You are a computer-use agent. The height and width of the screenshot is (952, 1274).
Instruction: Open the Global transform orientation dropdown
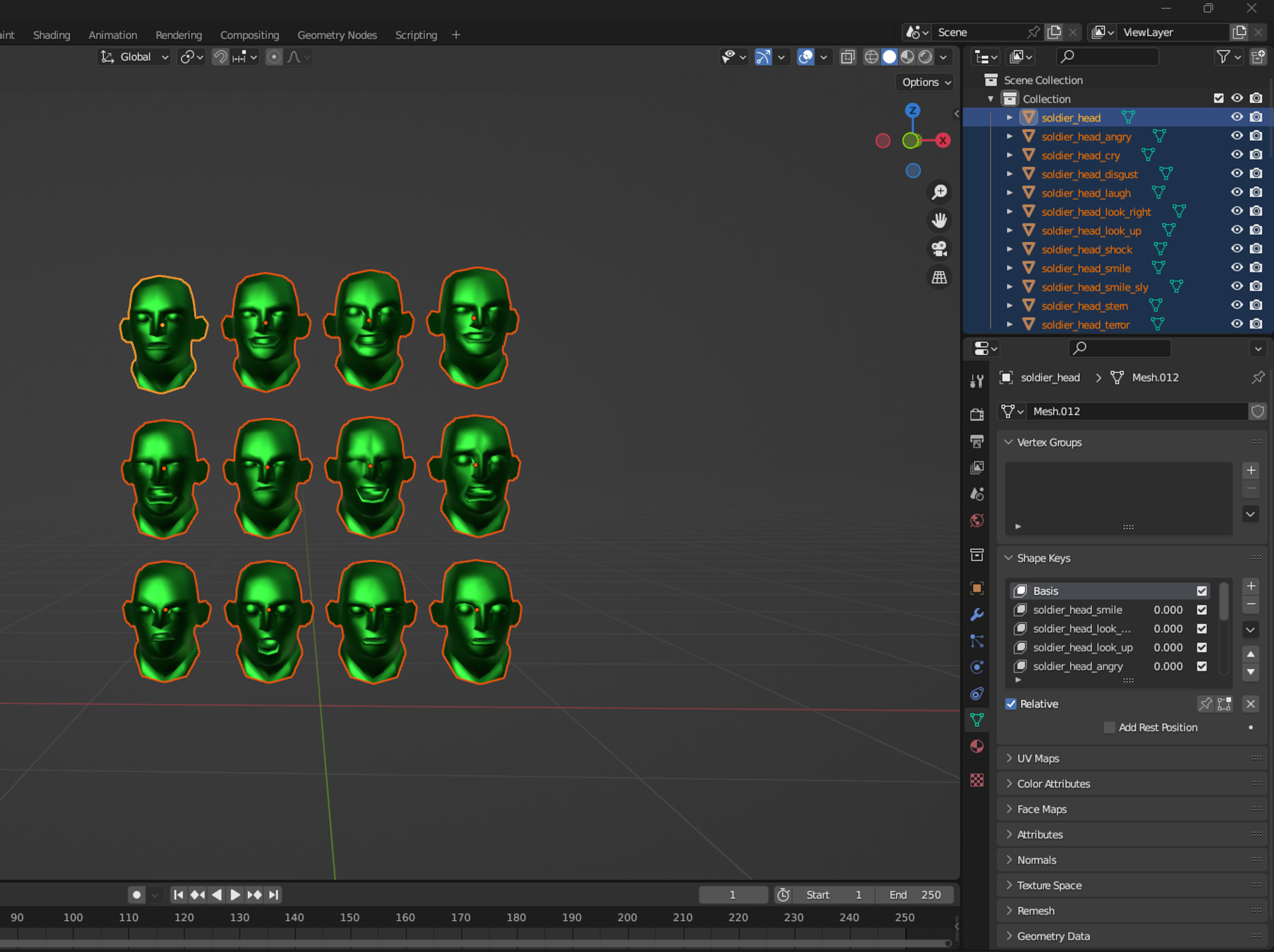click(135, 57)
